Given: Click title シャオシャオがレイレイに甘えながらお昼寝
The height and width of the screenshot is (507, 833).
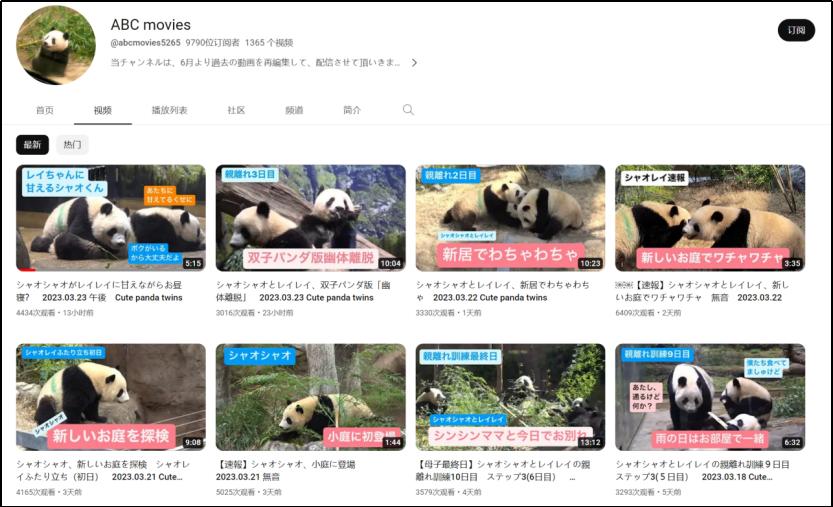Looking at the screenshot, I should click(x=99, y=291).
